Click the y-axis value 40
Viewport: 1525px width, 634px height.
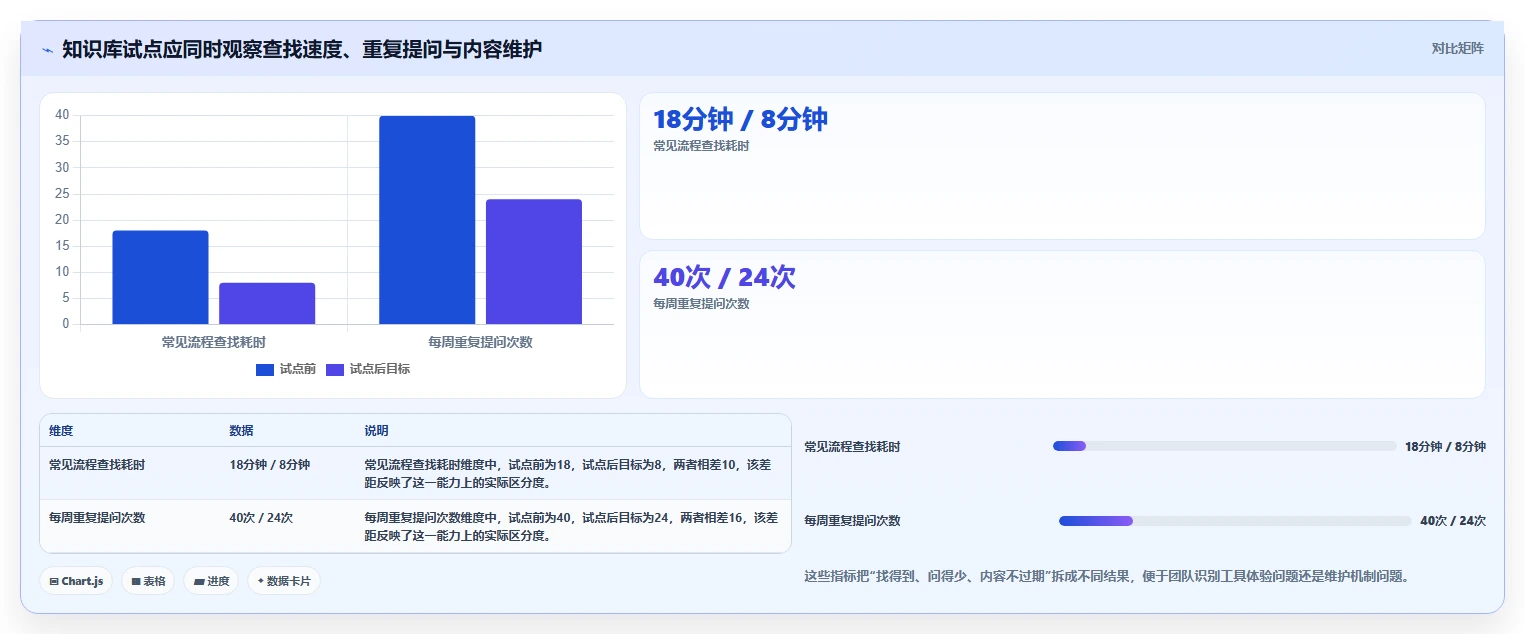pos(62,115)
